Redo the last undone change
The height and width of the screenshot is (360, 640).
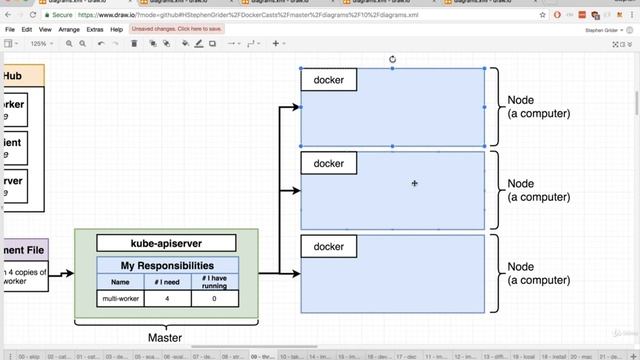pos(116,43)
